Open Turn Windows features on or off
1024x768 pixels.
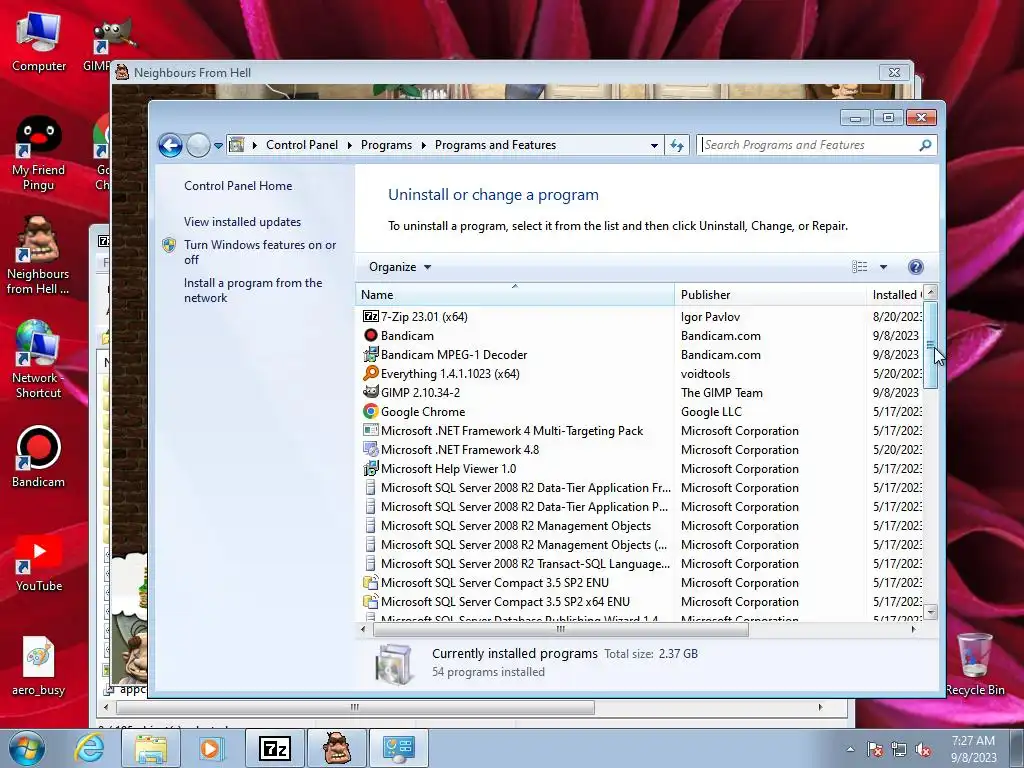[x=260, y=252]
